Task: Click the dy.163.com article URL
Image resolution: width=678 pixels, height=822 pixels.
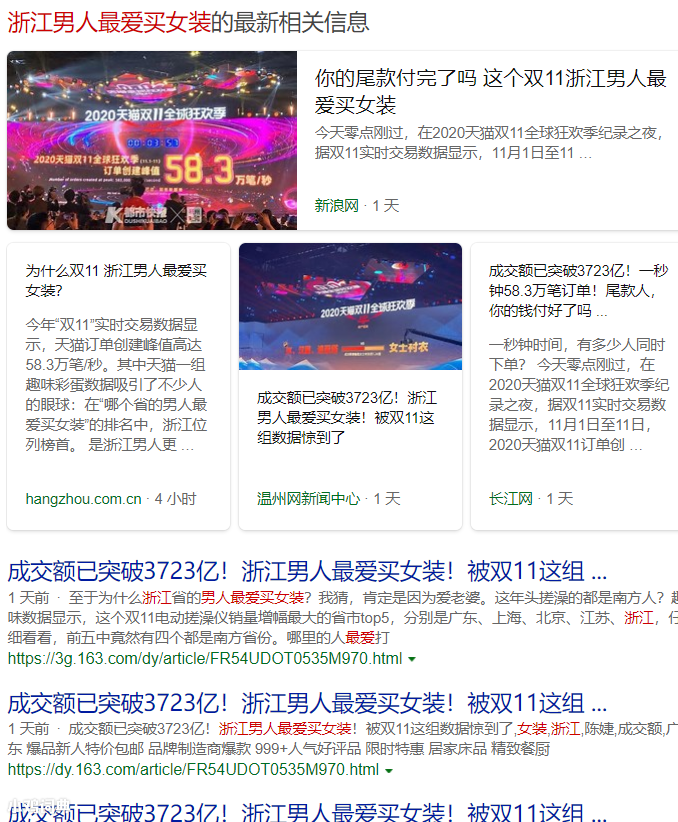Action: coord(193,770)
